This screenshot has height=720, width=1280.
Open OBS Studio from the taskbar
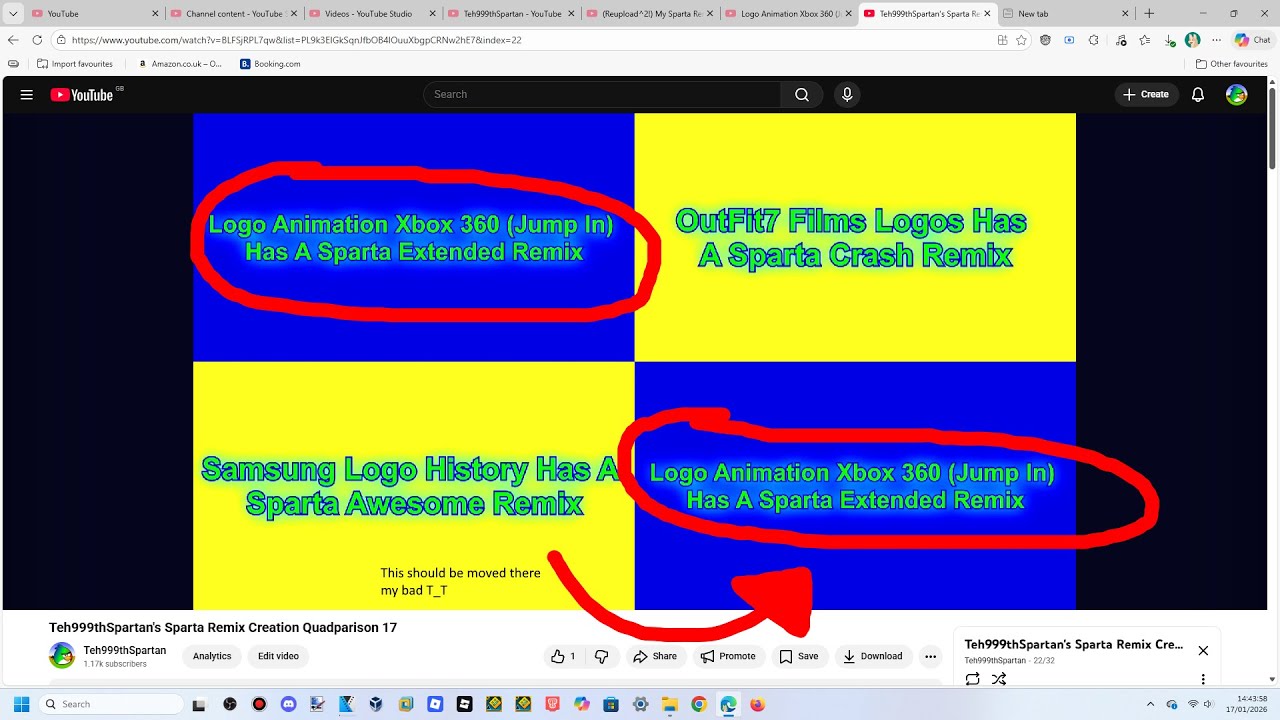[230, 704]
